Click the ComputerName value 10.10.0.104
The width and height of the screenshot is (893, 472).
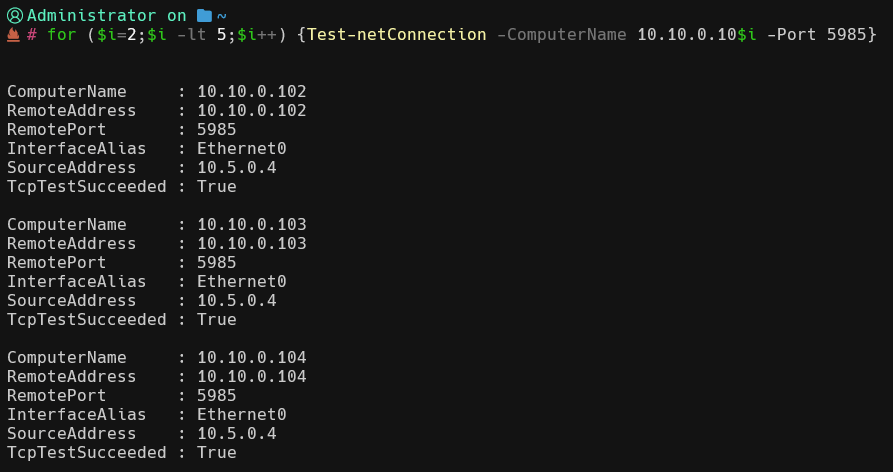251,358
